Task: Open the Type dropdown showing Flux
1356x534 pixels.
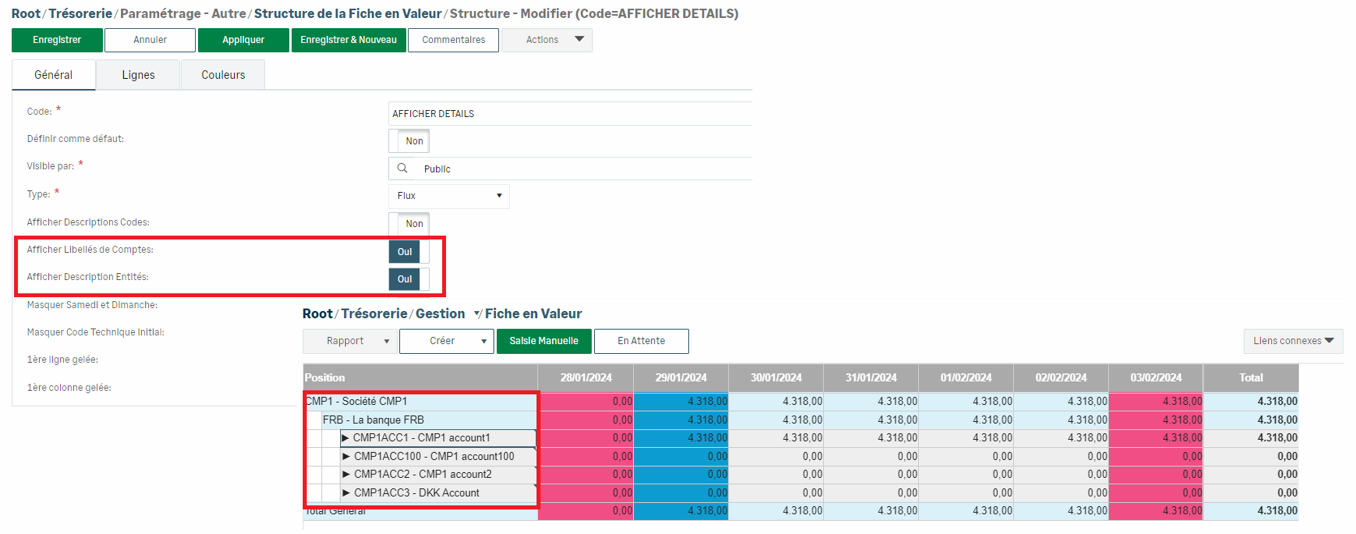Action: click(448, 196)
